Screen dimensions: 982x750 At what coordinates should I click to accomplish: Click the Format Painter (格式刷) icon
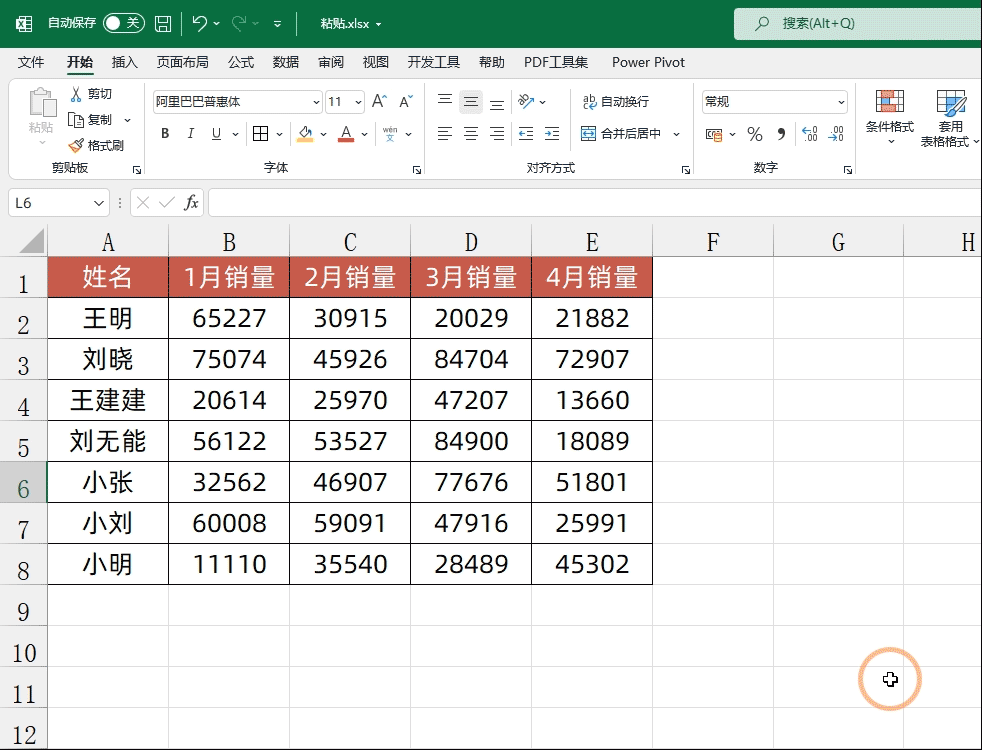tap(76, 146)
